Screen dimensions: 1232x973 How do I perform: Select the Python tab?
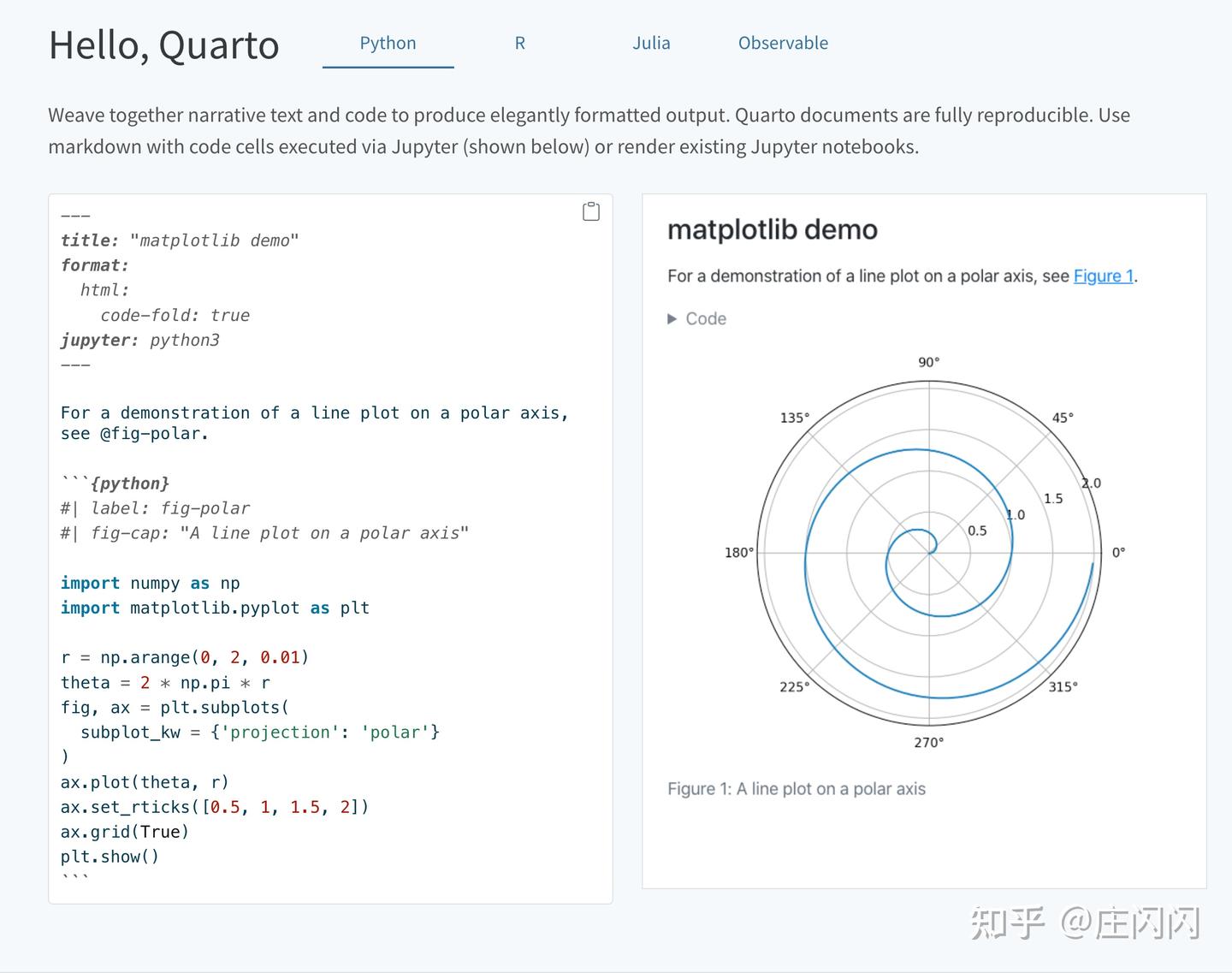388,43
